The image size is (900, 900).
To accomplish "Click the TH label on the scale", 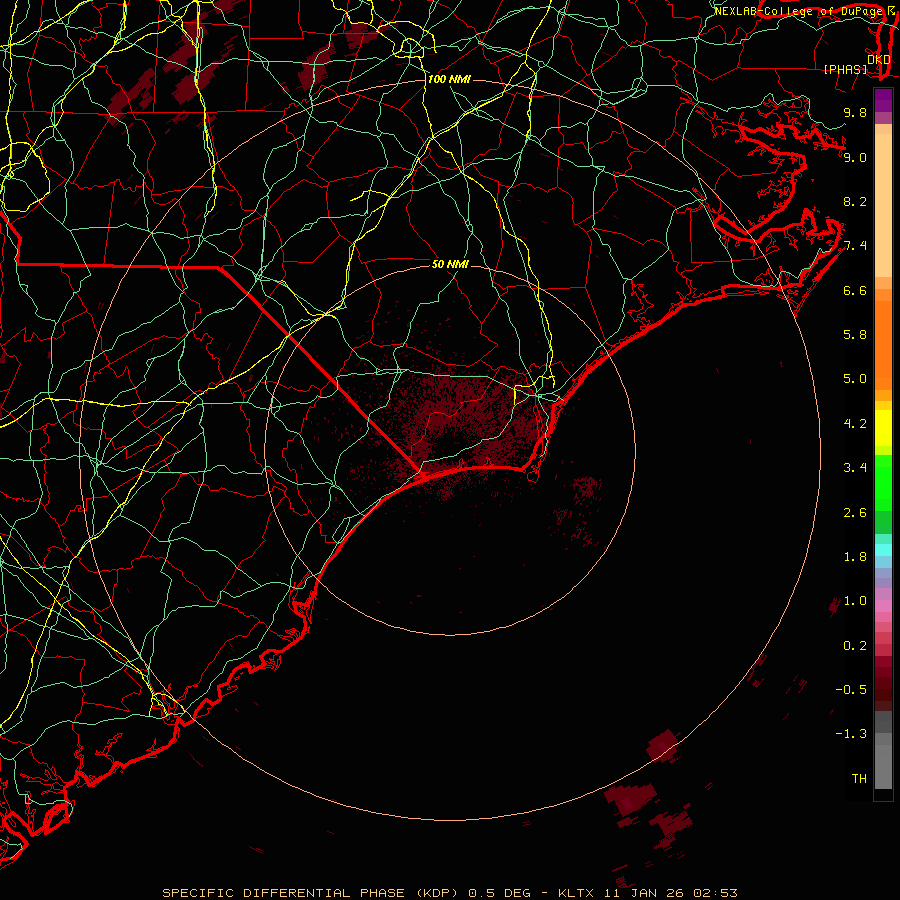I will coord(859,779).
